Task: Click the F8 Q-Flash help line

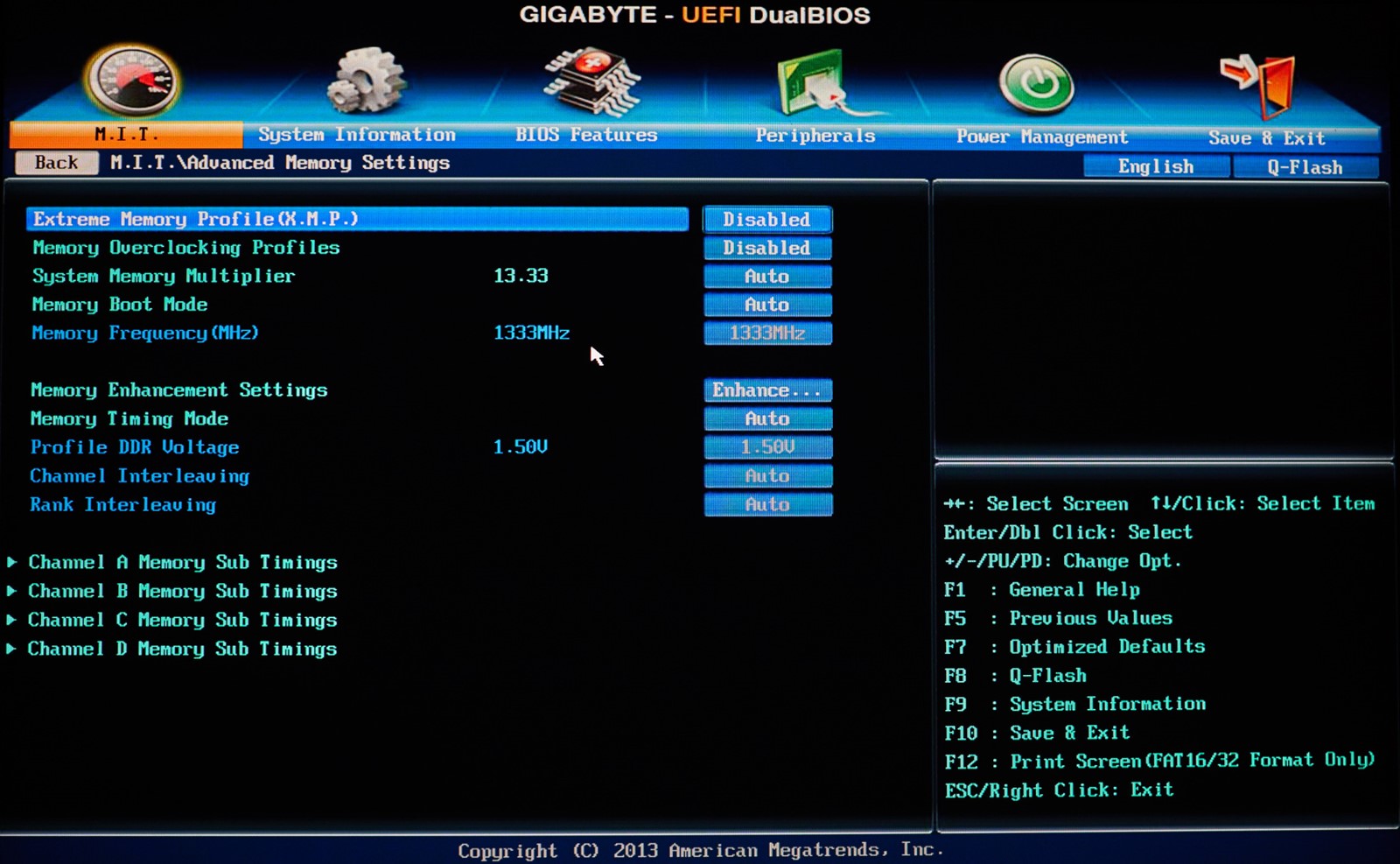Action: coord(1015,676)
